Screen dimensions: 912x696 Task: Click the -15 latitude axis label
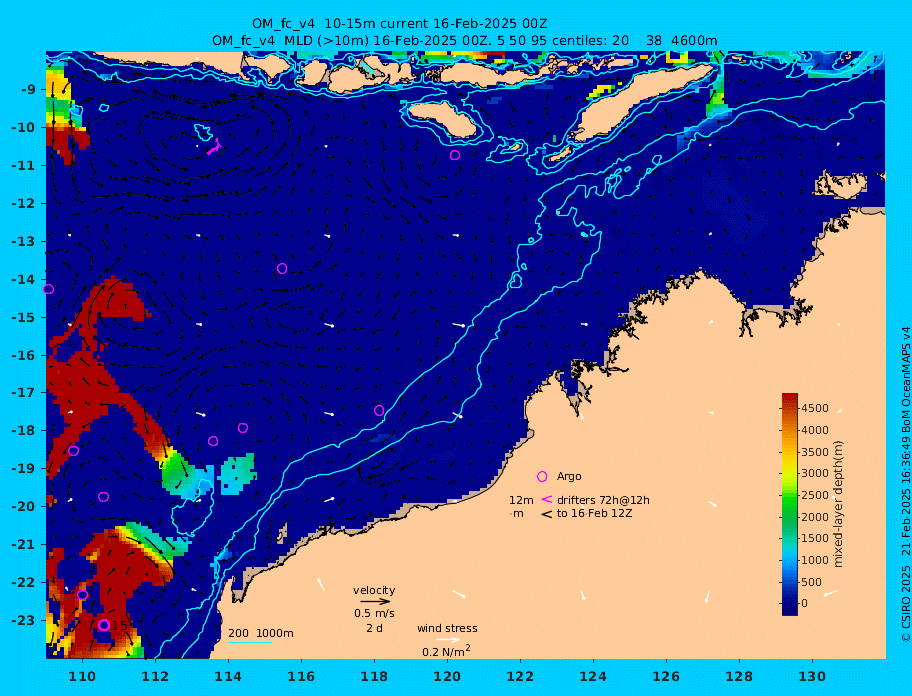(x=23, y=317)
